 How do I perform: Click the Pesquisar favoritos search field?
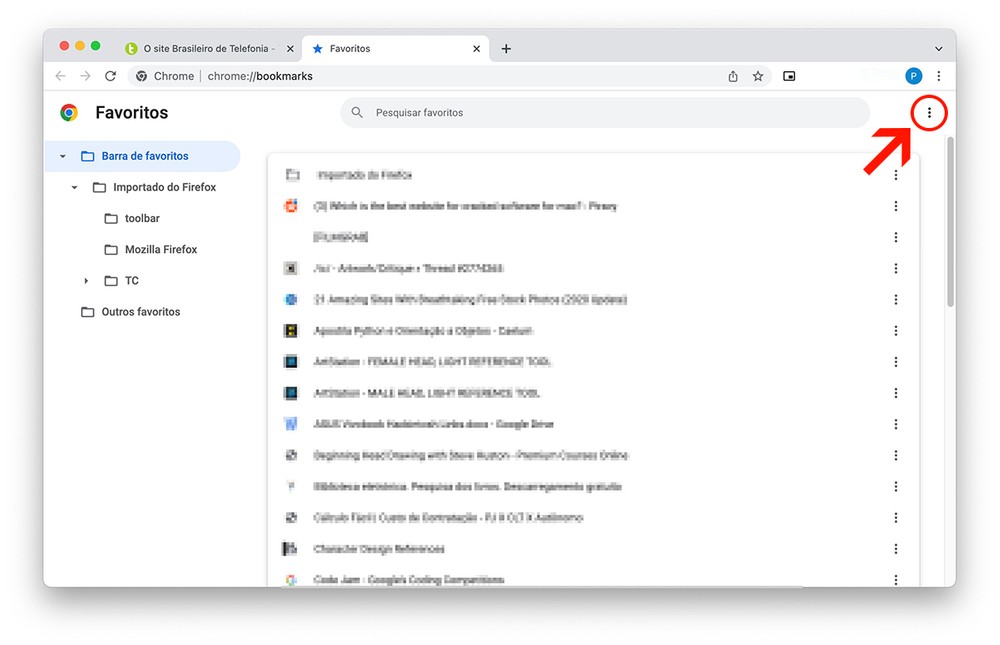click(x=605, y=113)
